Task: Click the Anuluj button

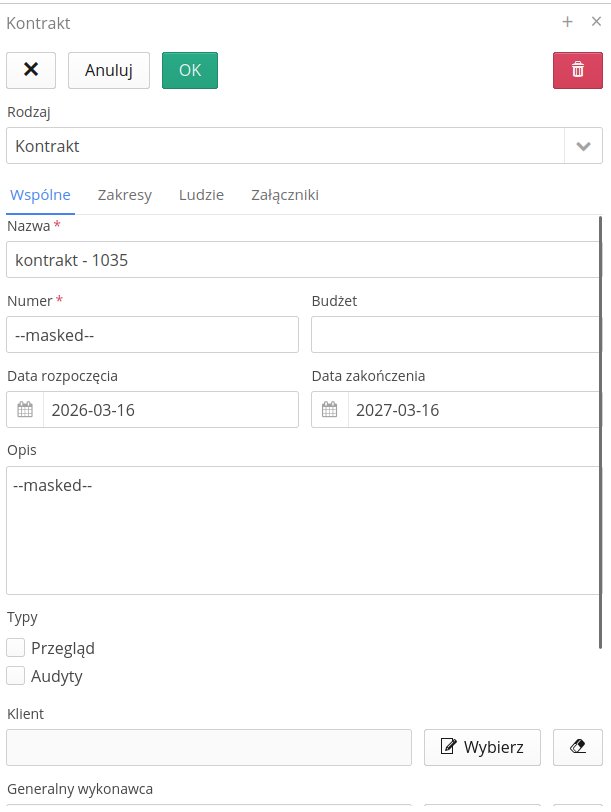Action: [x=109, y=70]
